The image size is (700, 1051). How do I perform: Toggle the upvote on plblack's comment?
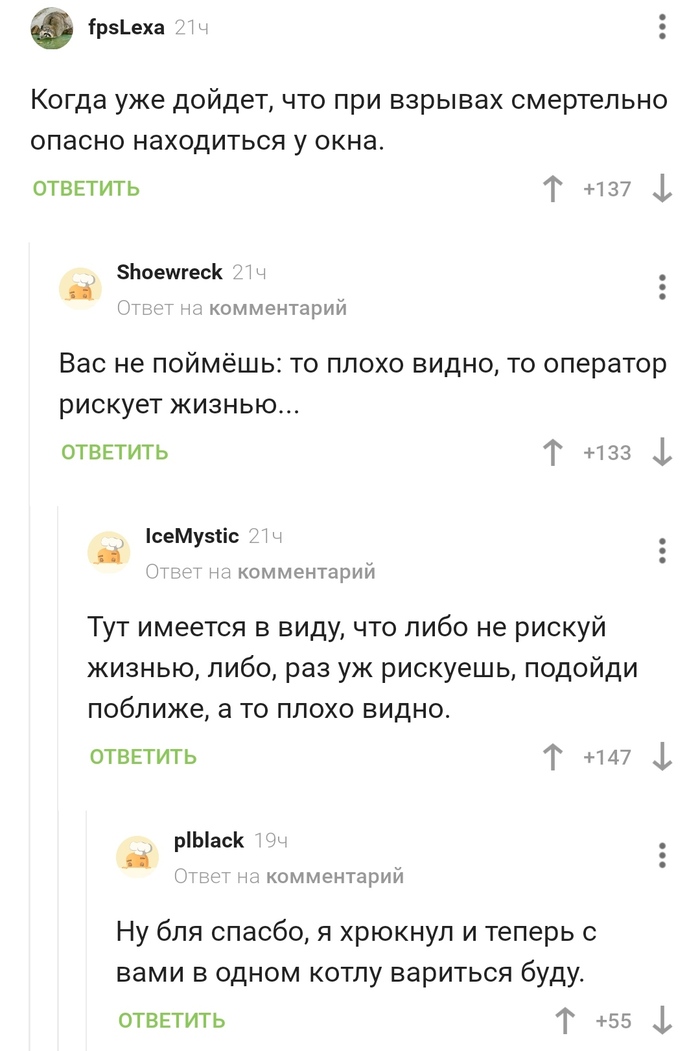tap(563, 1021)
